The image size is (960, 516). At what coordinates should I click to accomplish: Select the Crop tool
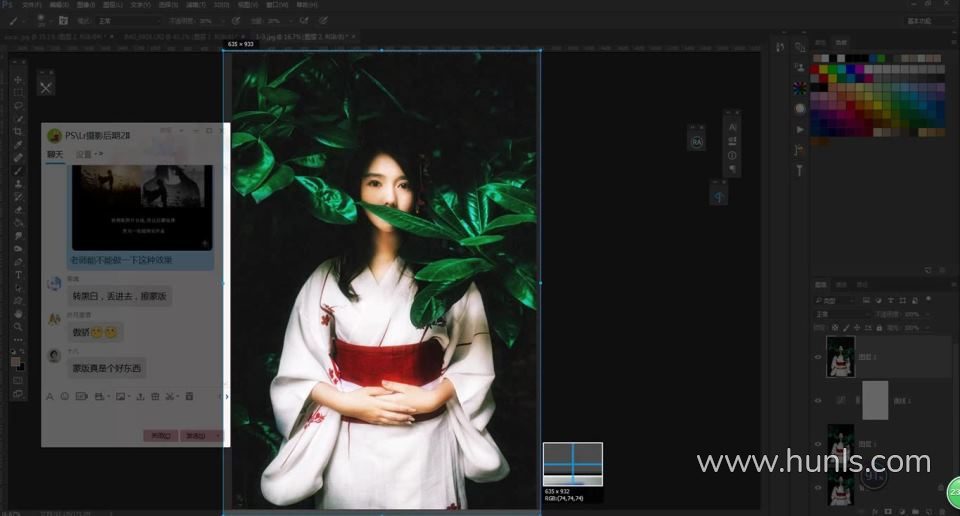click(18, 132)
